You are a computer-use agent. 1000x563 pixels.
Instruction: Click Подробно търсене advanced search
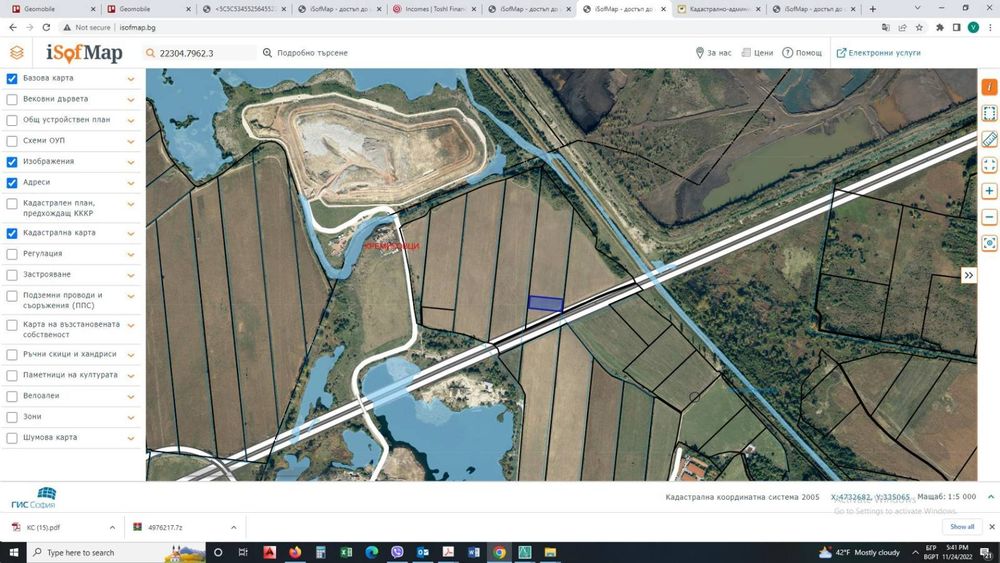click(305, 53)
